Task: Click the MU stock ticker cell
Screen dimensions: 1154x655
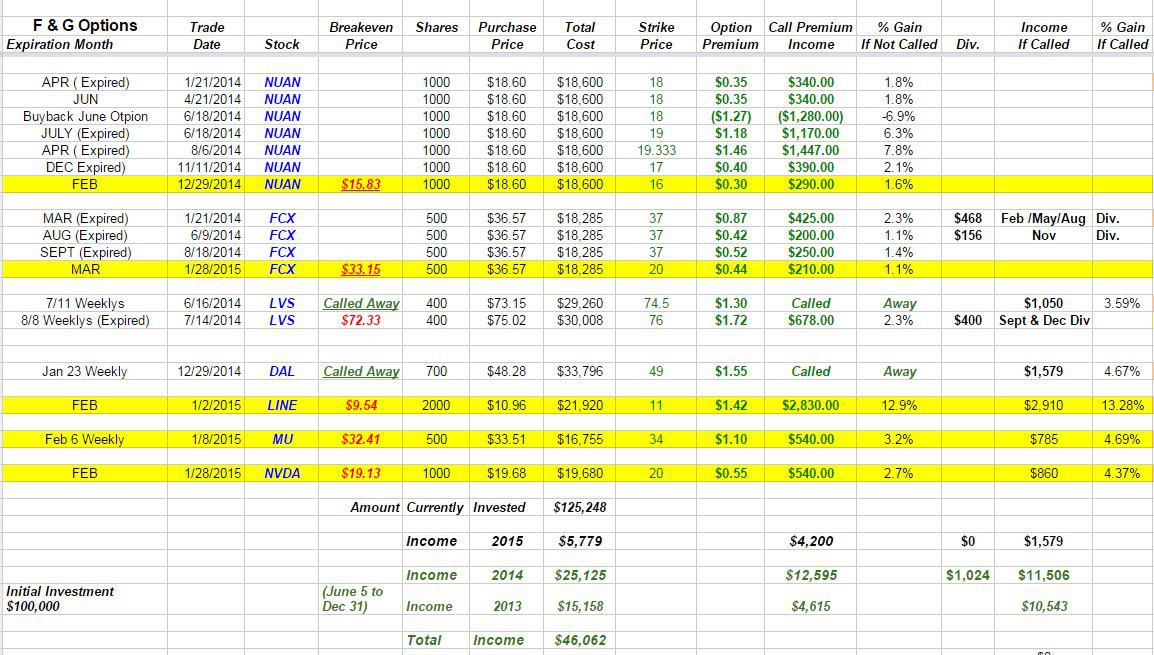Action: (x=283, y=439)
